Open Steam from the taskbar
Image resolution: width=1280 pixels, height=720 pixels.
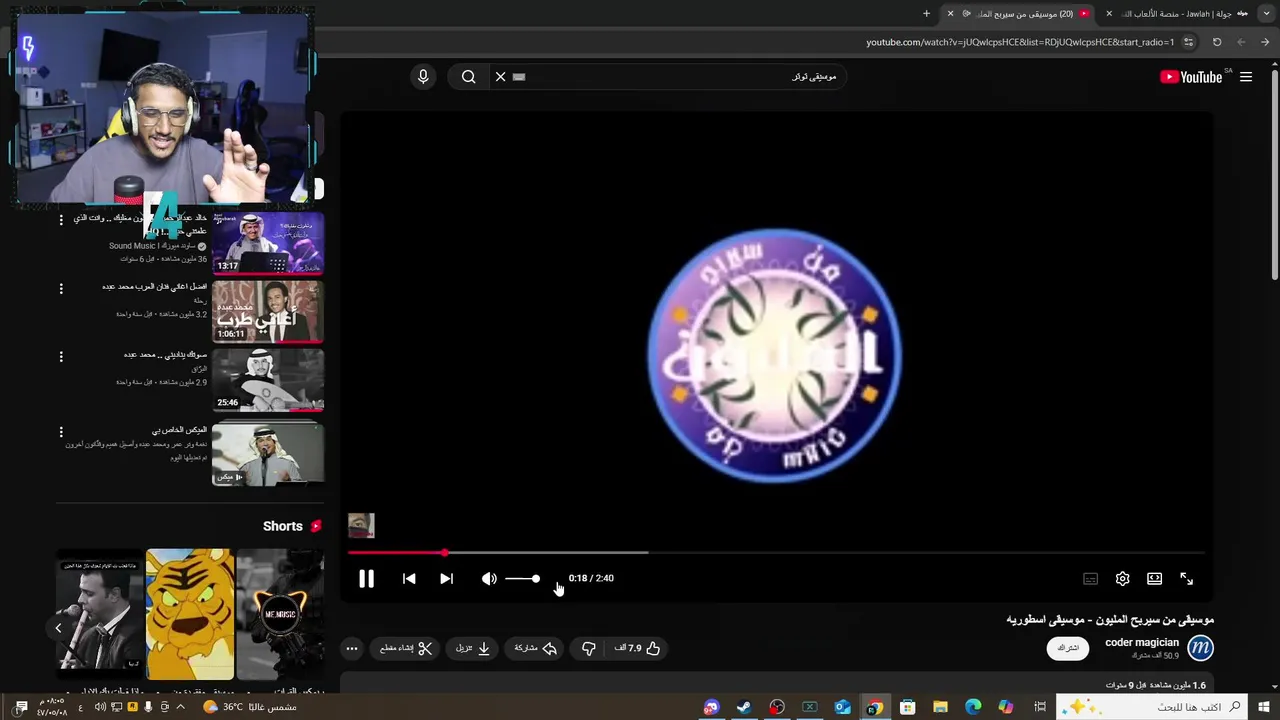(x=744, y=707)
